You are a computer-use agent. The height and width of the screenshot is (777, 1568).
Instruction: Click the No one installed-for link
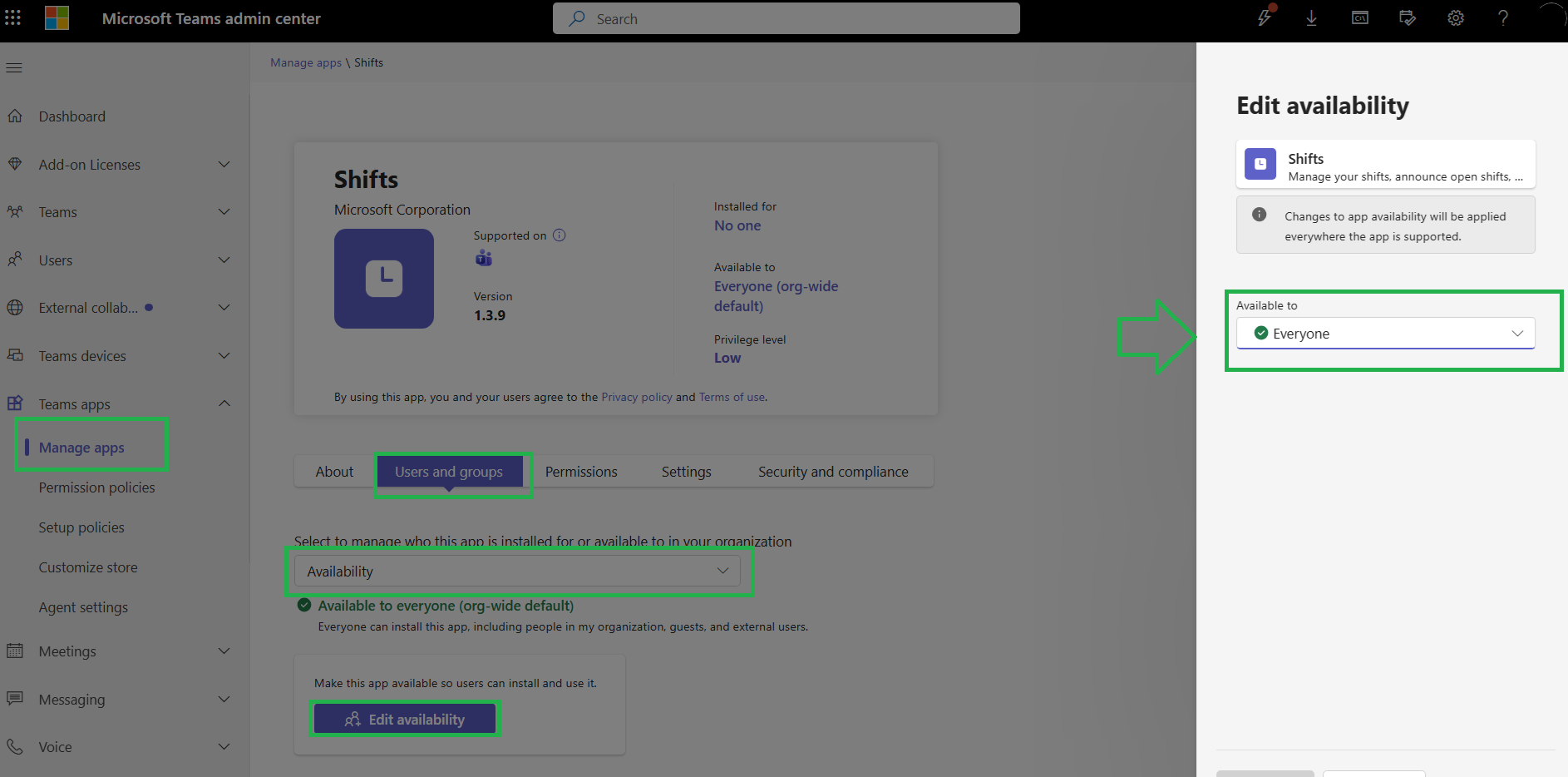737,225
